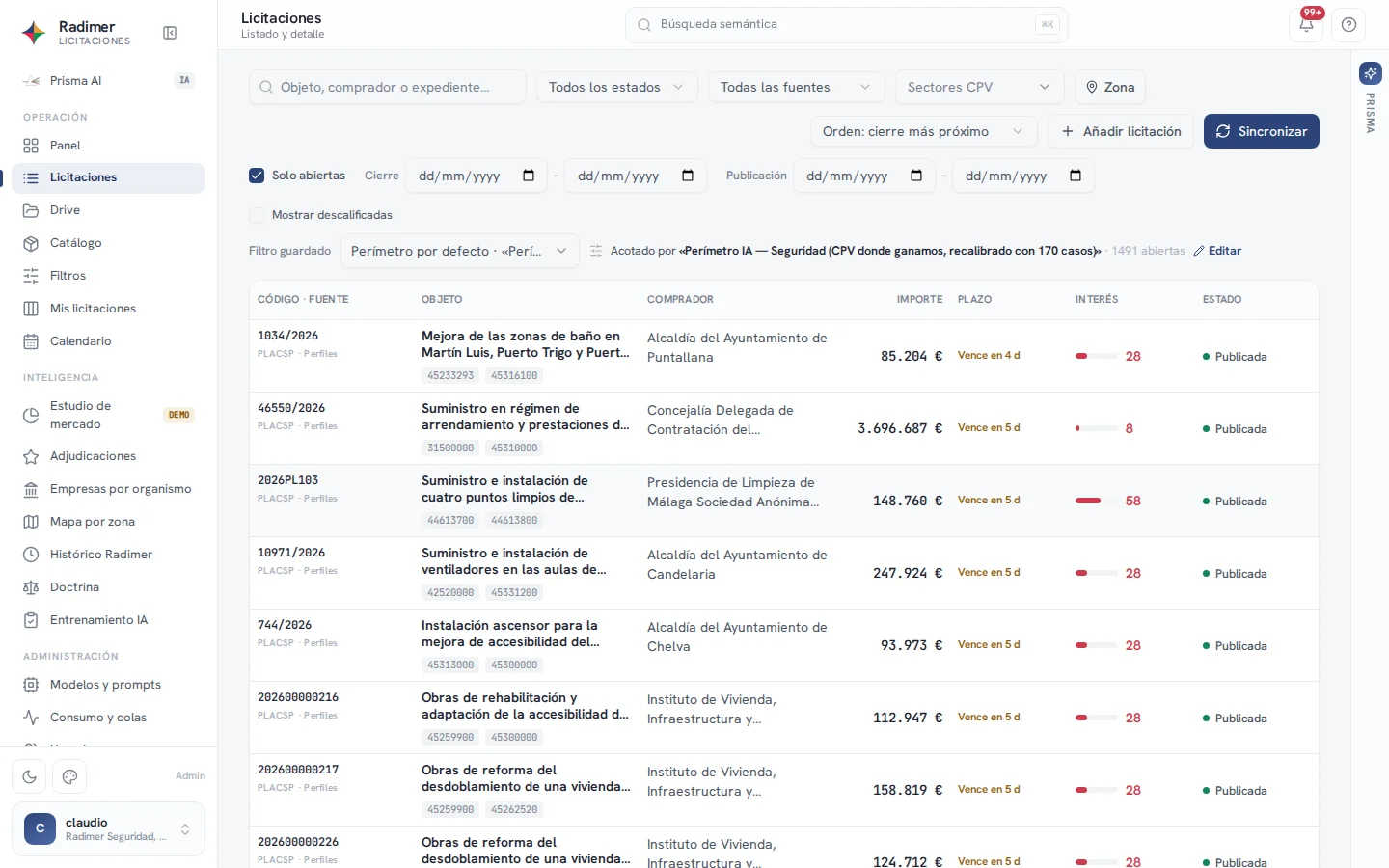The width and height of the screenshot is (1389, 868).
Task: Open Mapa por zona page
Action: tap(108, 522)
